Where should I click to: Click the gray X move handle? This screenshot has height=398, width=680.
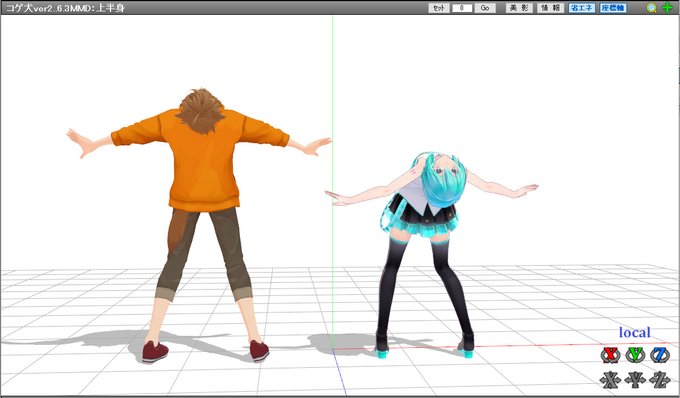click(x=610, y=379)
